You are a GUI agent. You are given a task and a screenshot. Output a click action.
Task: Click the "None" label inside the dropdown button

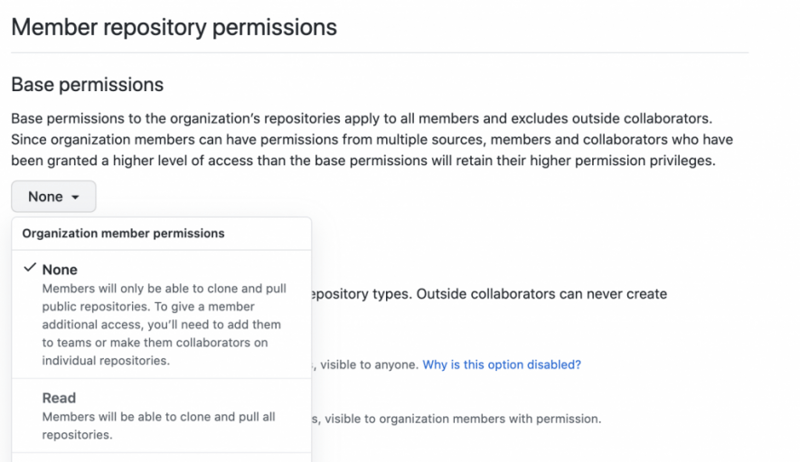click(46, 197)
